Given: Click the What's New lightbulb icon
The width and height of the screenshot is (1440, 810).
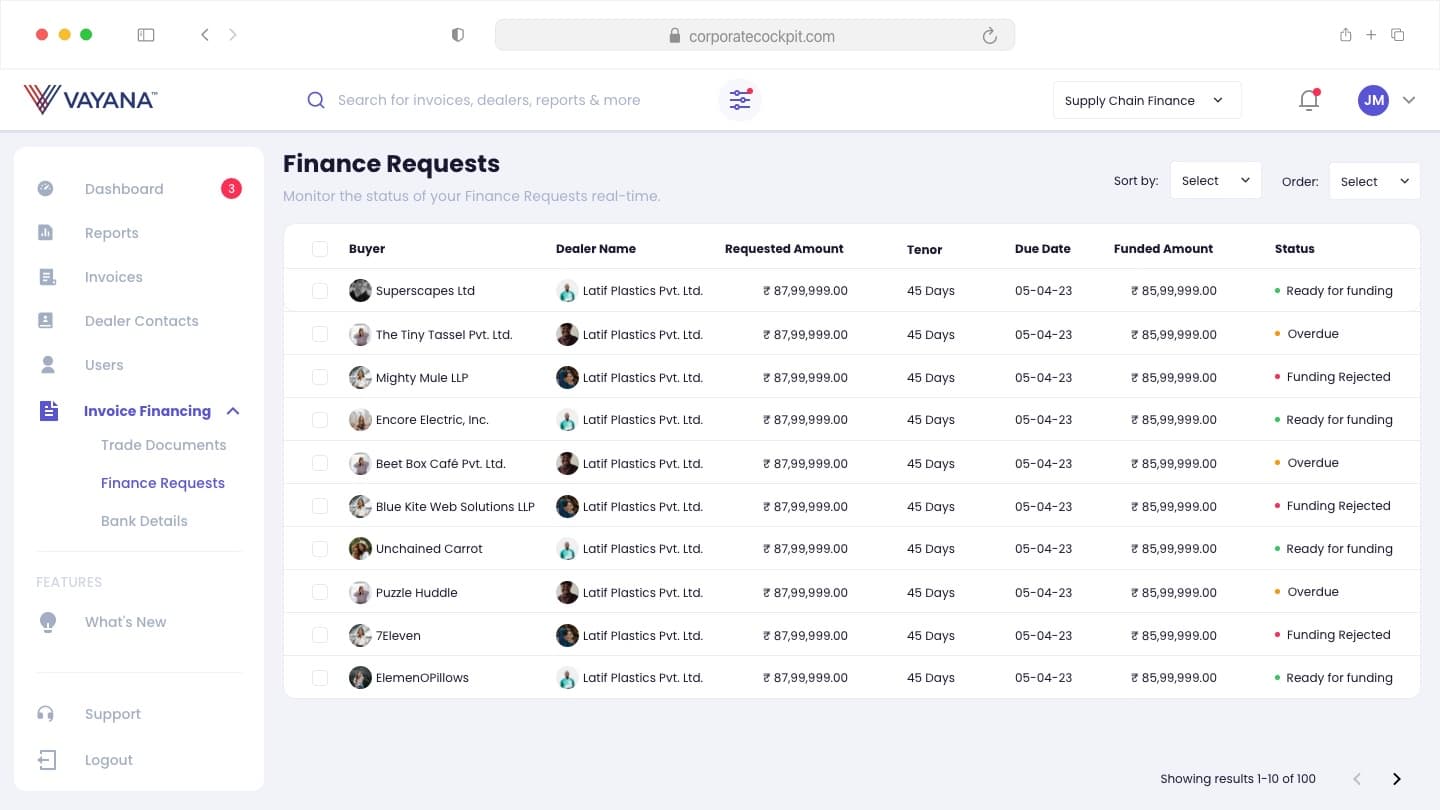Looking at the screenshot, I should (x=47, y=622).
